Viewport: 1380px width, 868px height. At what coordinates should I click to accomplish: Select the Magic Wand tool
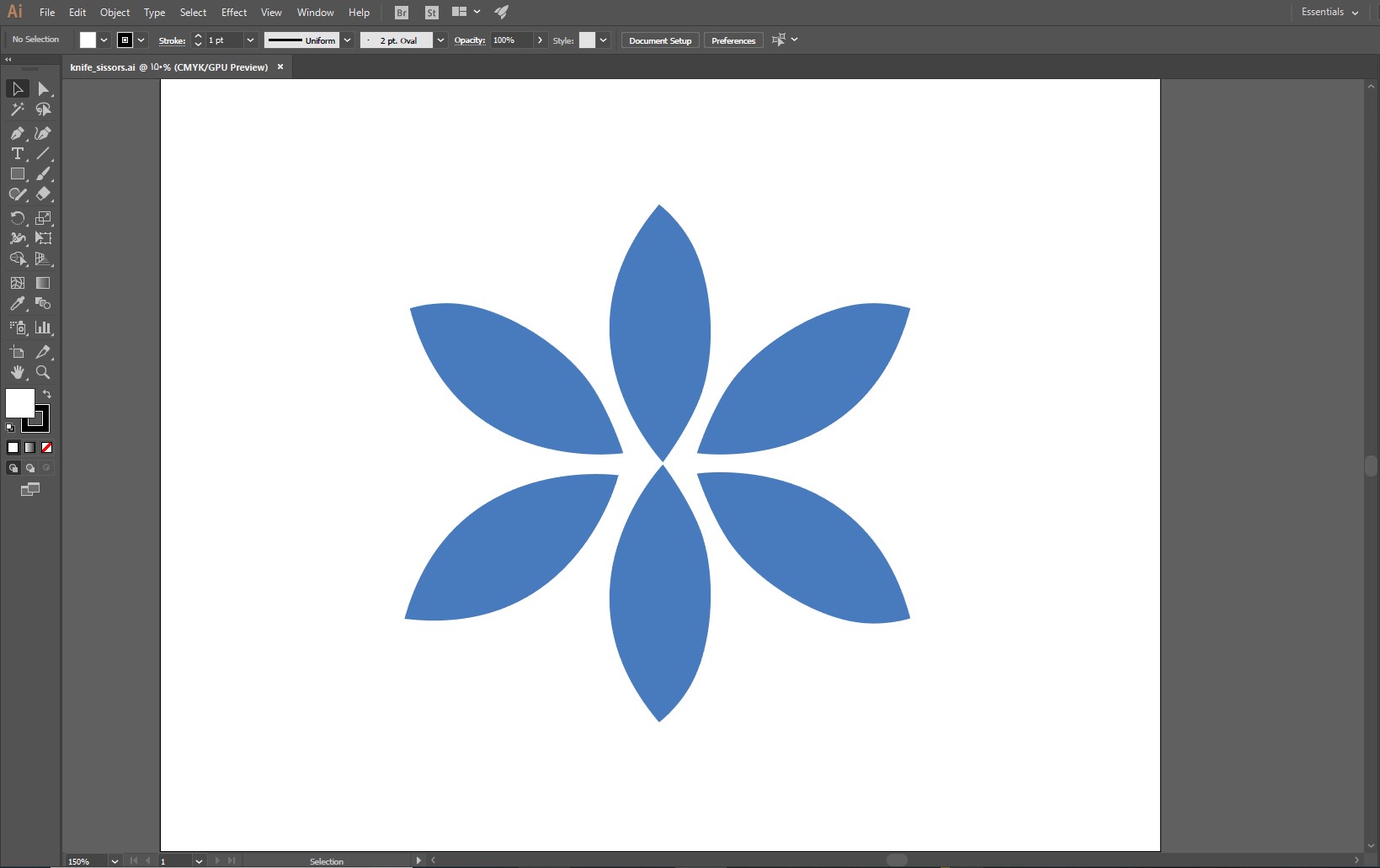coord(18,109)
